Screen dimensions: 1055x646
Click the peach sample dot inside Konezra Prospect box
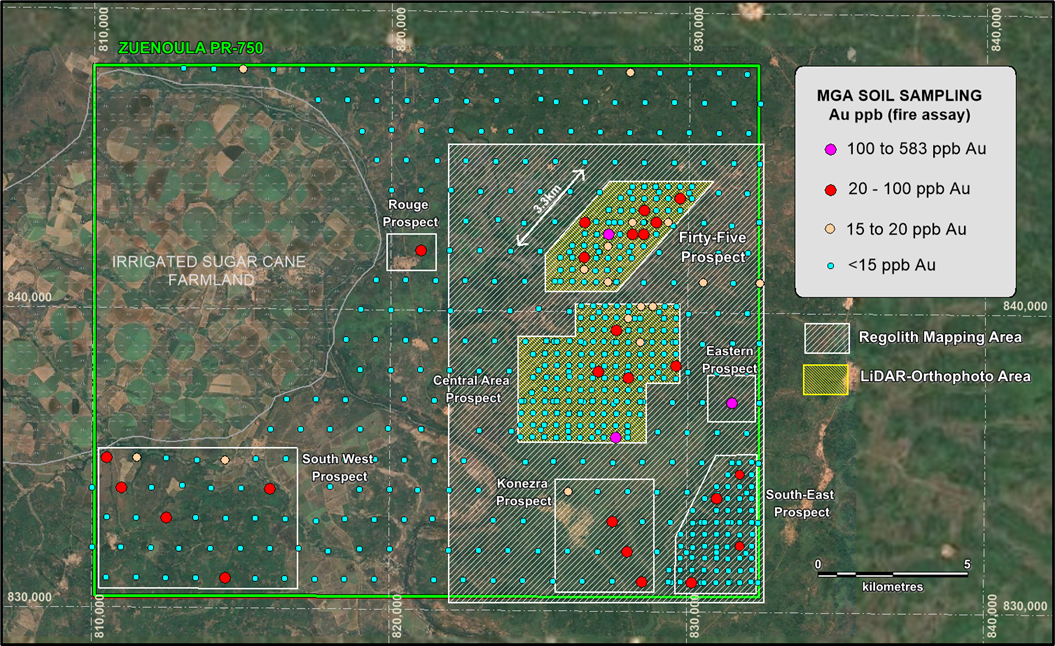coord(568,492)
